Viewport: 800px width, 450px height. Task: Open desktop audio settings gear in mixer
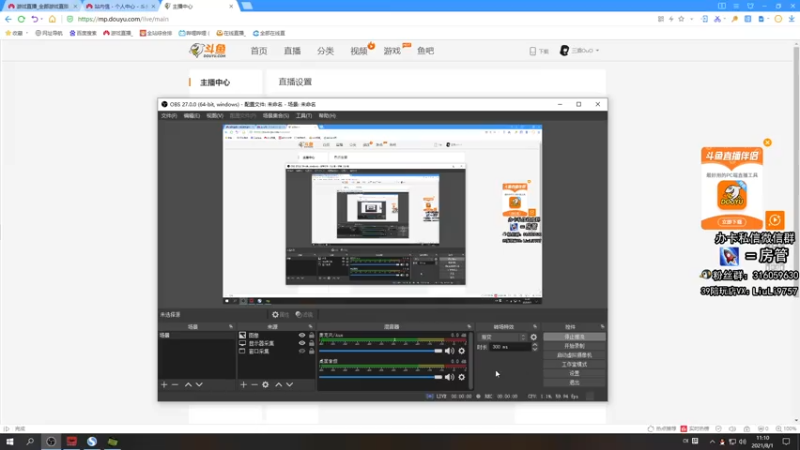click(x=462, y=378)
